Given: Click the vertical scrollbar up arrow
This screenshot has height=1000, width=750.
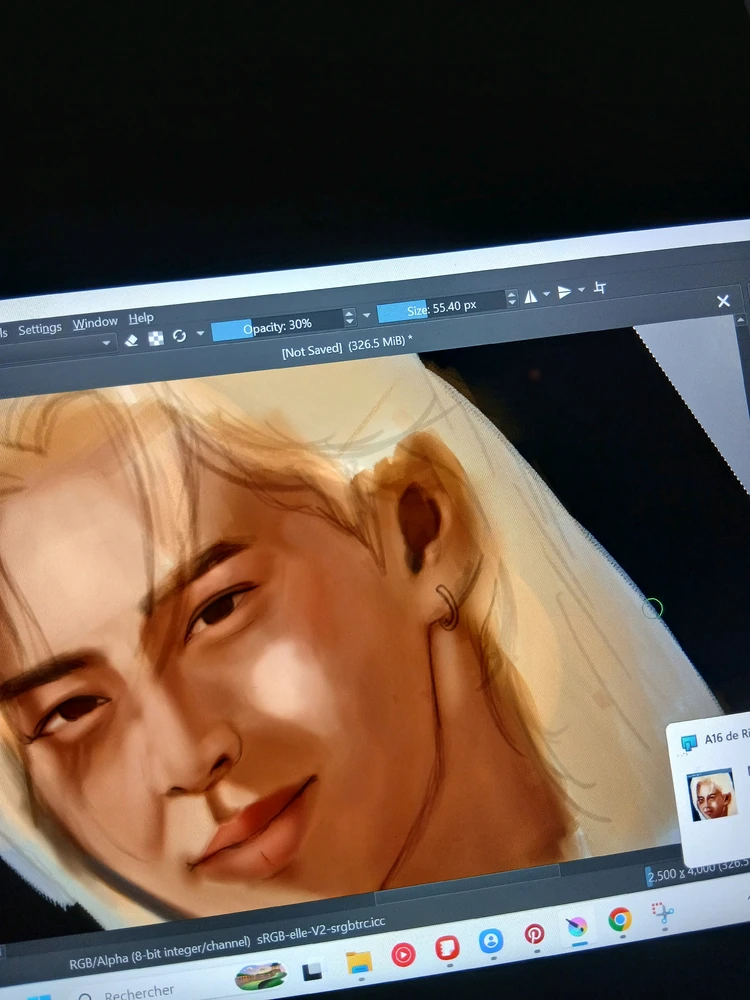Looking at the screenshot, I should 740,319.
